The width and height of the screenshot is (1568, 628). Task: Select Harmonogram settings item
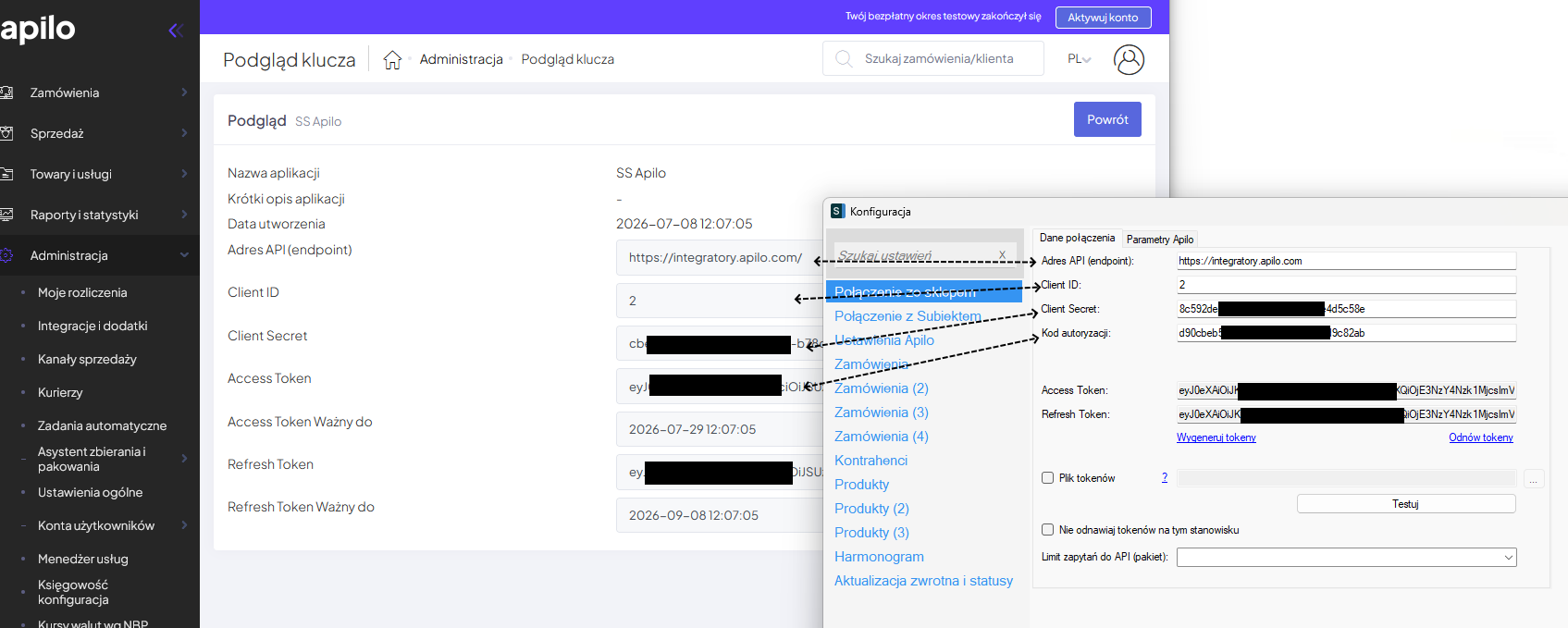[x=879, y=557]
